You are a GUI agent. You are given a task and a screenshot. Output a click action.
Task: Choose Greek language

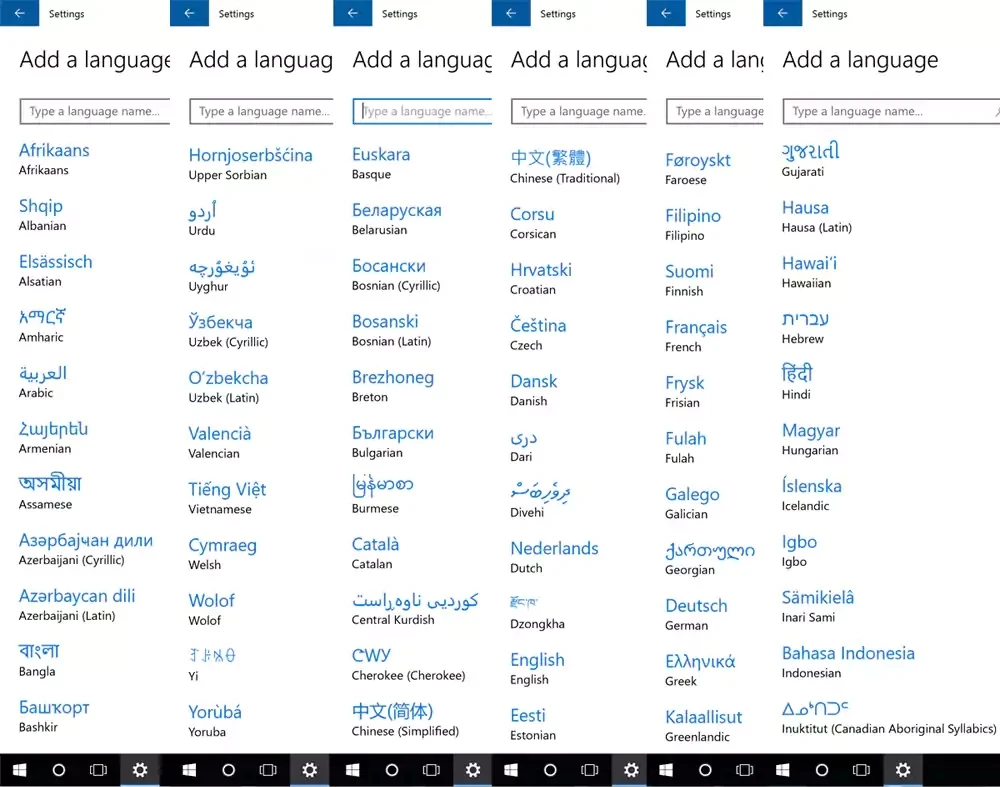tap(700, 670)
